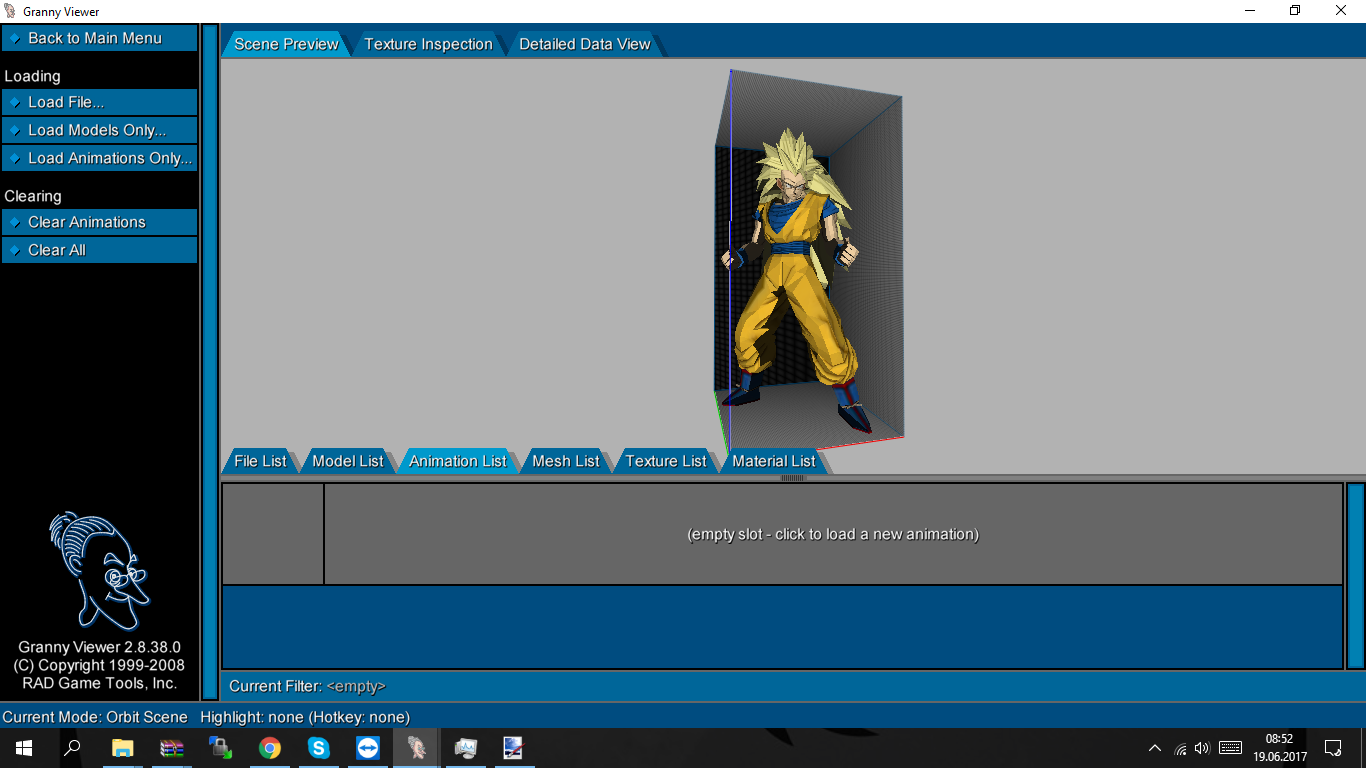Open WinRAR from the taskbar

coord(172,748)
